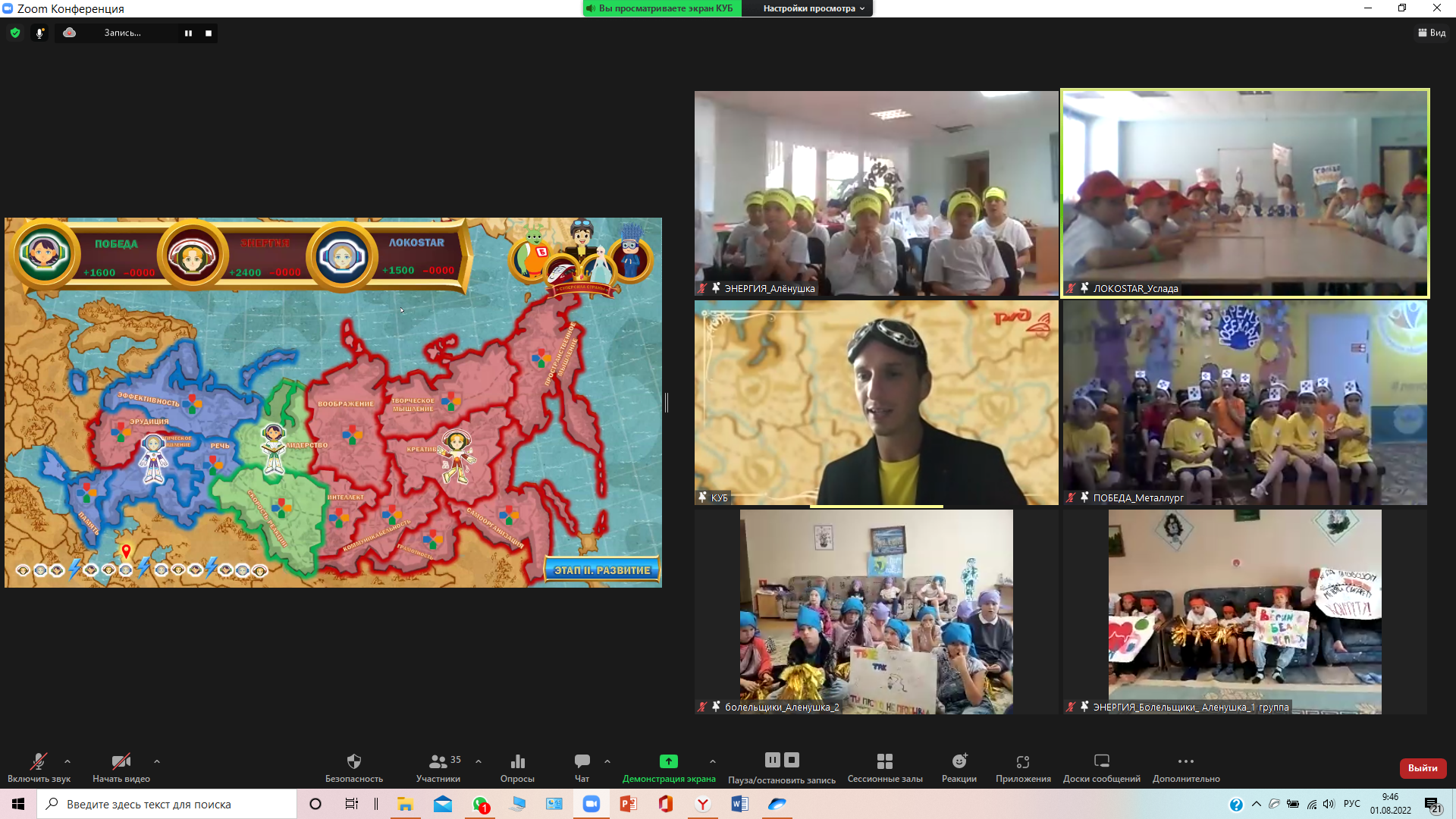The height and width of the screenshot is (819, 1456).
Task: Start video with Начать видео
Action: click(x=121, y=761)
